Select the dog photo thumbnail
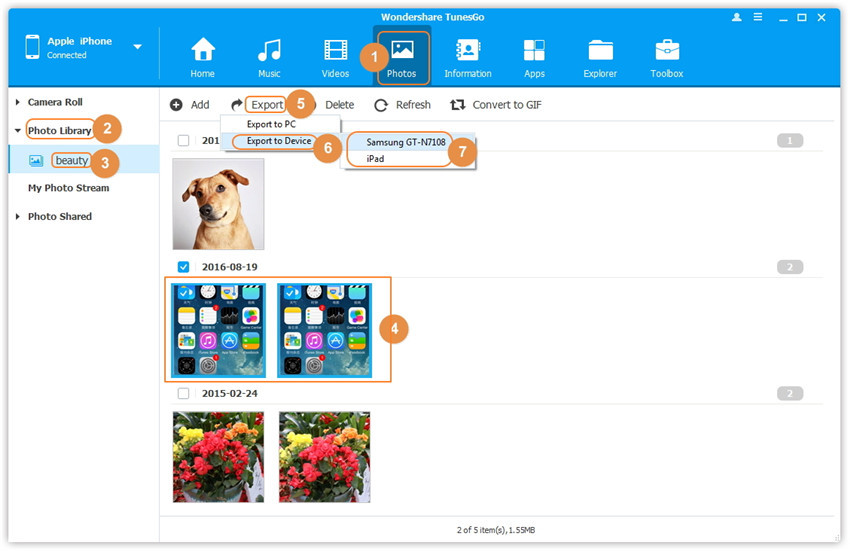This screenshot has width=850, height=551. coord(218,203)
